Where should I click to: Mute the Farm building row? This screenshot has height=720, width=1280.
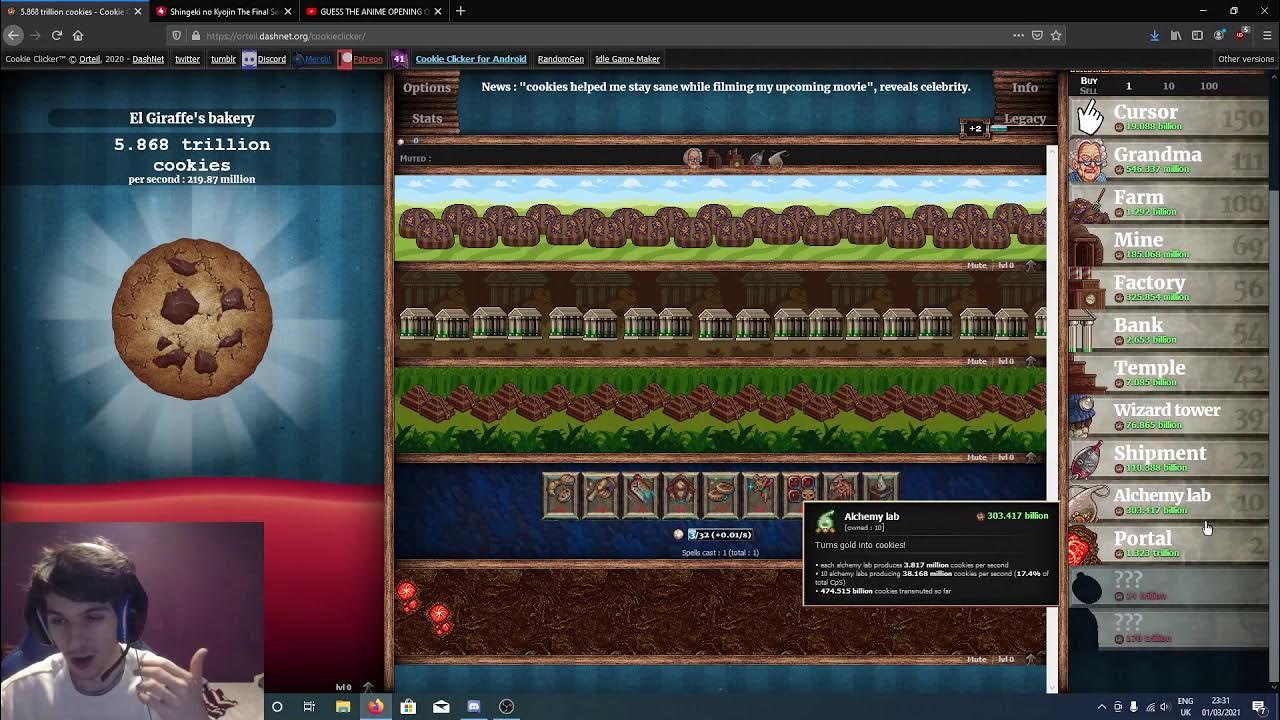(x=976, y=266)
